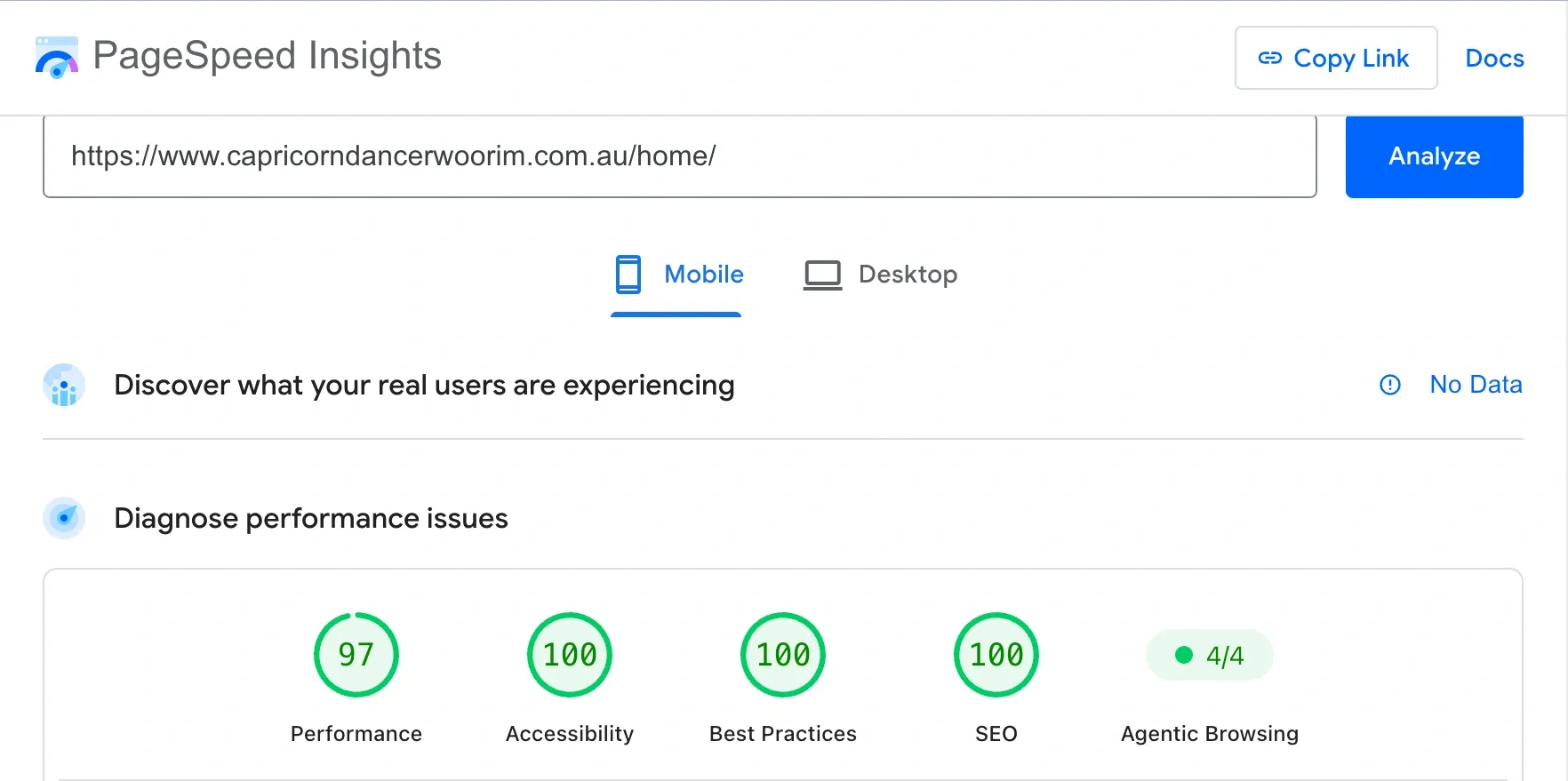Open the Accessibility score gauge
This screenshot has width=1568, height=781.
[x=570, y=655]
